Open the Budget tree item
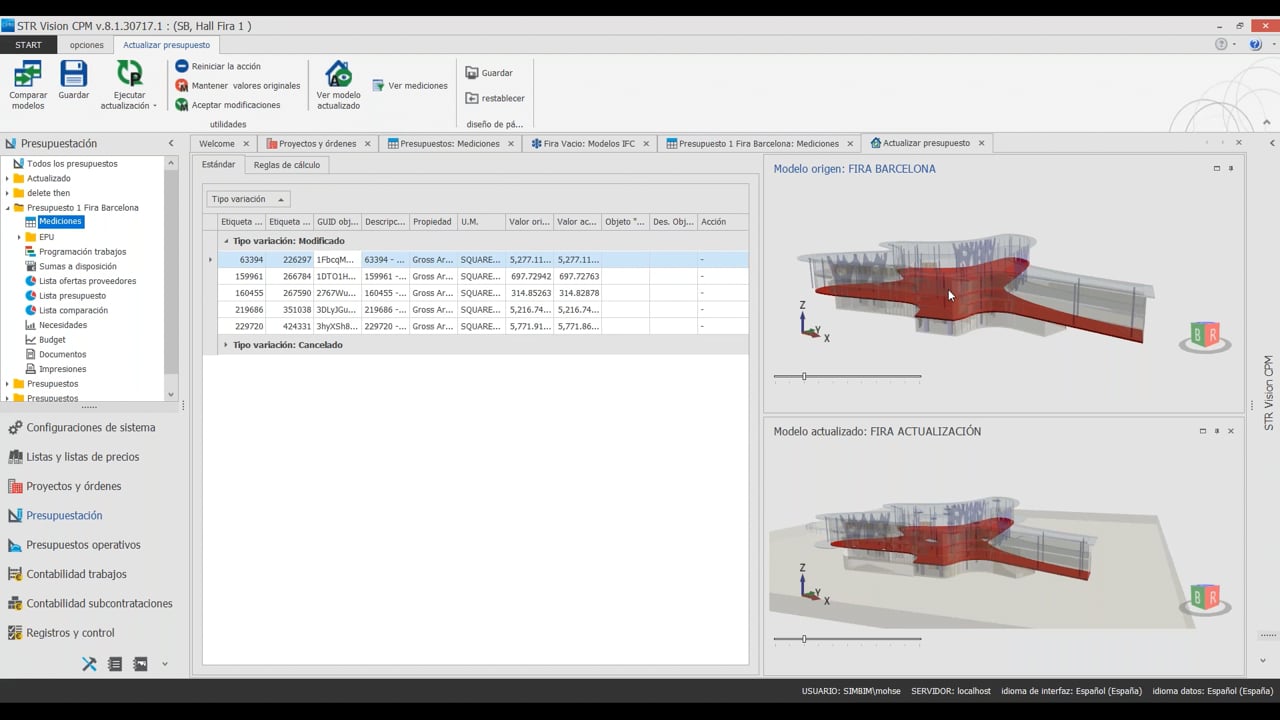The width and height of the screenshot is (1280, 720). [x=52, y=340]
